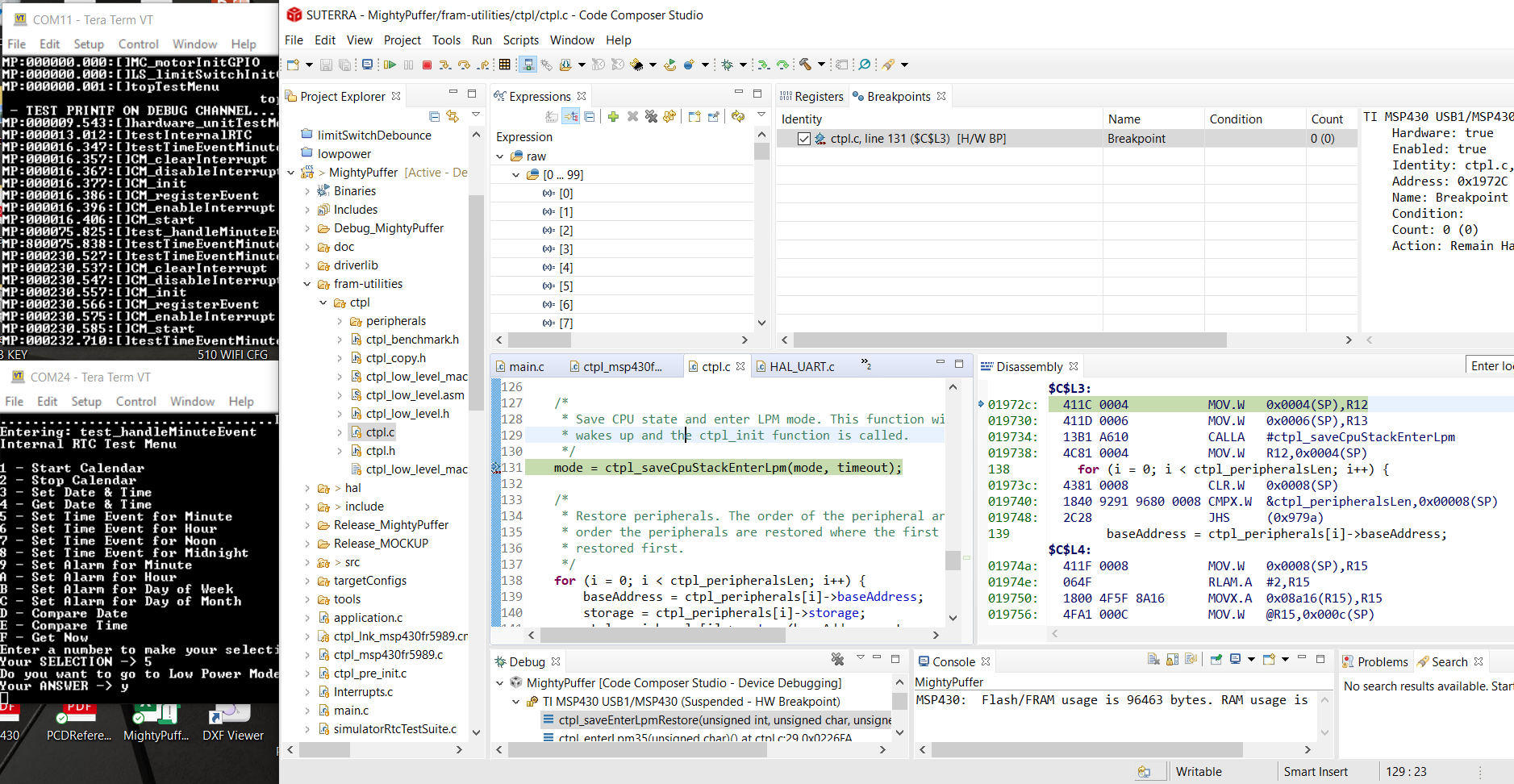Click the Debug bug icon in toolbar
Image resolution: width=1514 pixels, height=784 pixels.
728,65
